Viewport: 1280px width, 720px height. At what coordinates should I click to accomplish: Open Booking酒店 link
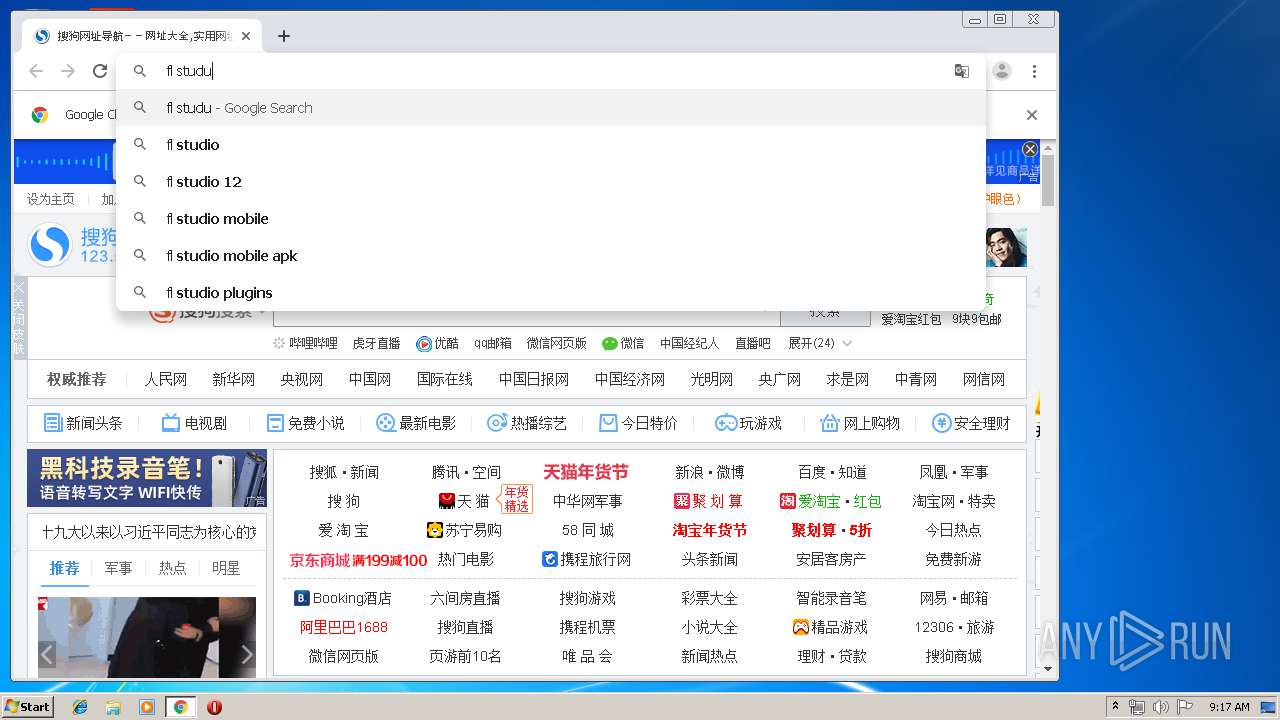343,598
